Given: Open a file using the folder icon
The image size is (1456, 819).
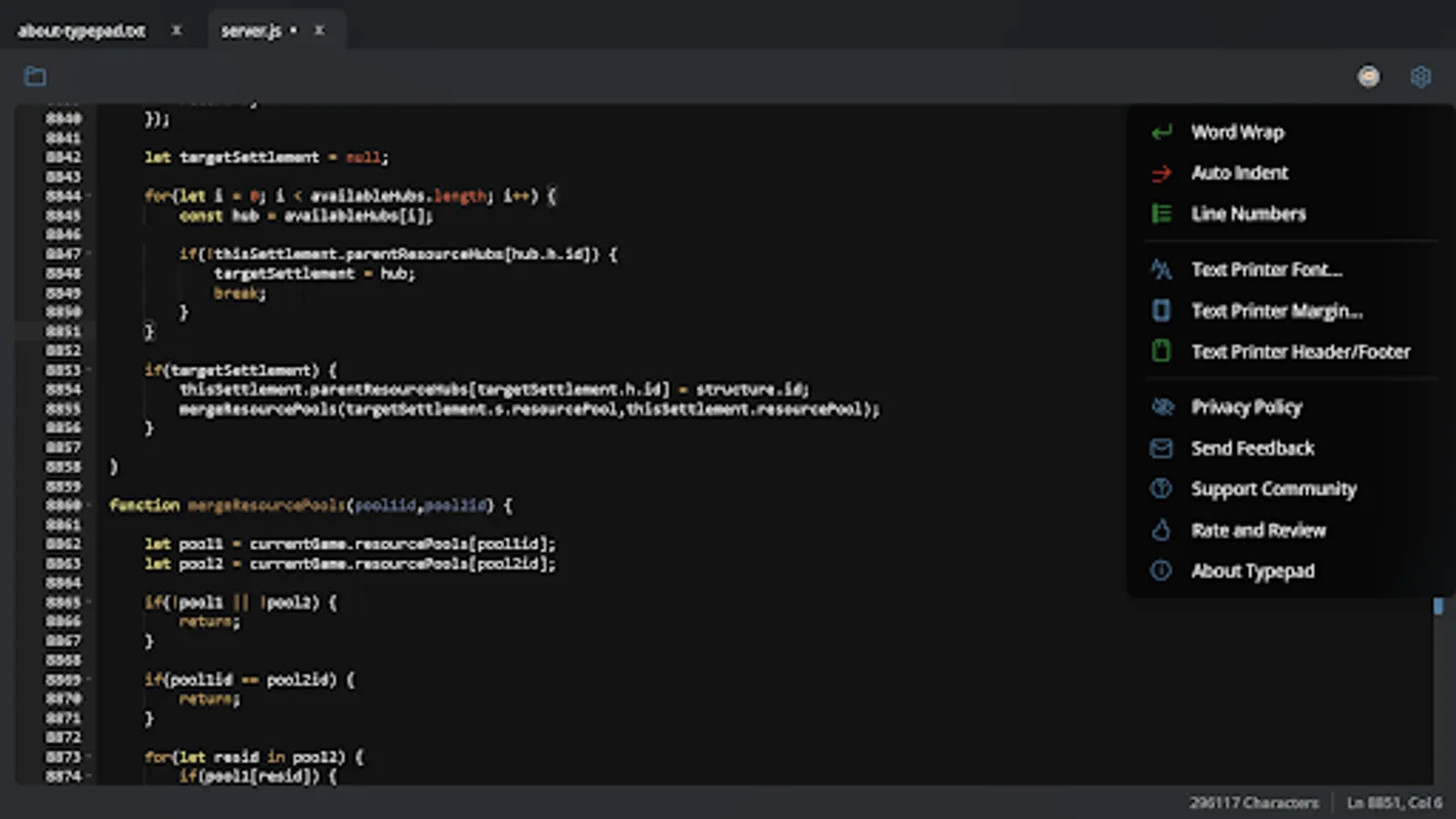Looking at the screenshot, I should (x=34, y=76).
